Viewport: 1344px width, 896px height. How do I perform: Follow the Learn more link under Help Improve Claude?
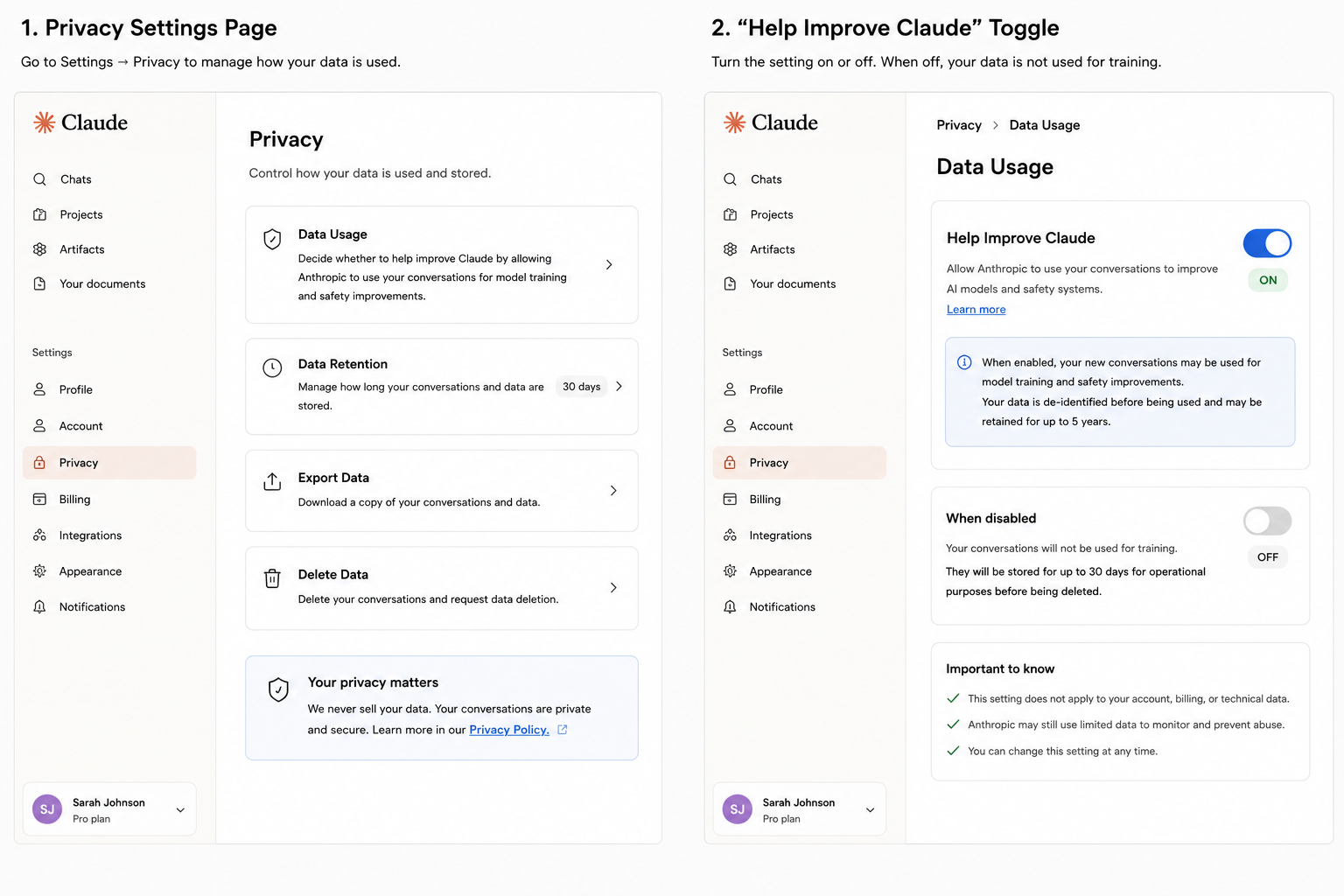tap(976, 310)
